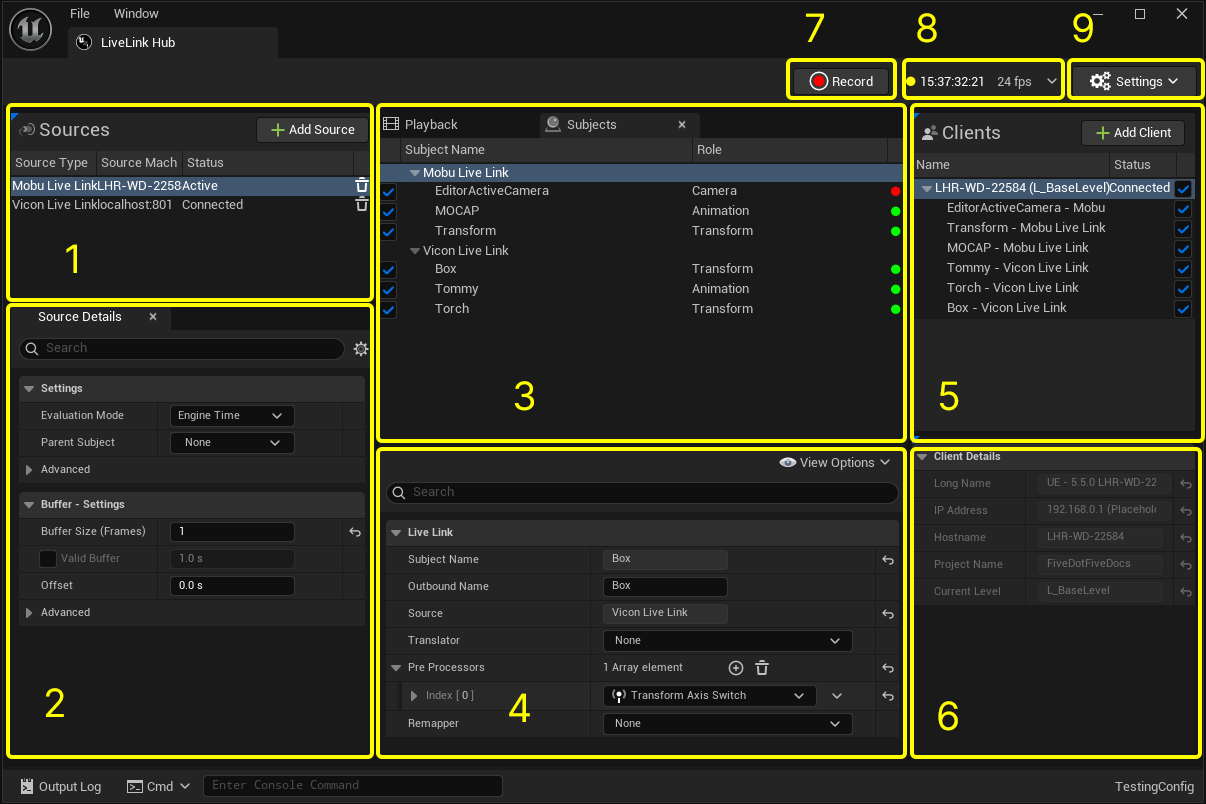Disable the Torch subject checkbox

tap(389, 309)
